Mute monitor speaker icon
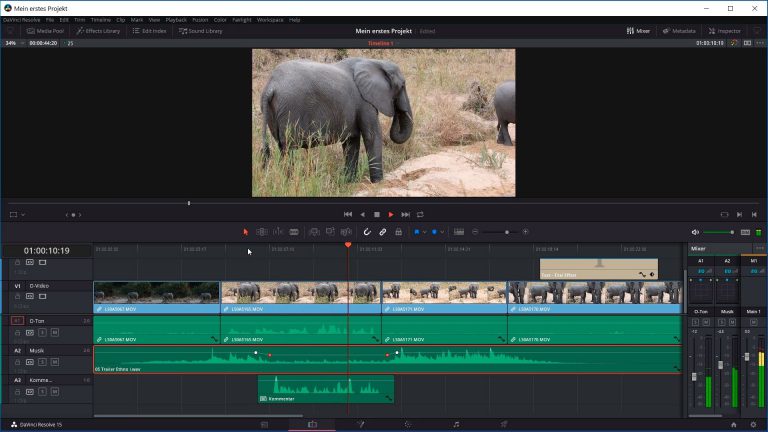This screenshot has width=768, height=432. tap(695, 232)
